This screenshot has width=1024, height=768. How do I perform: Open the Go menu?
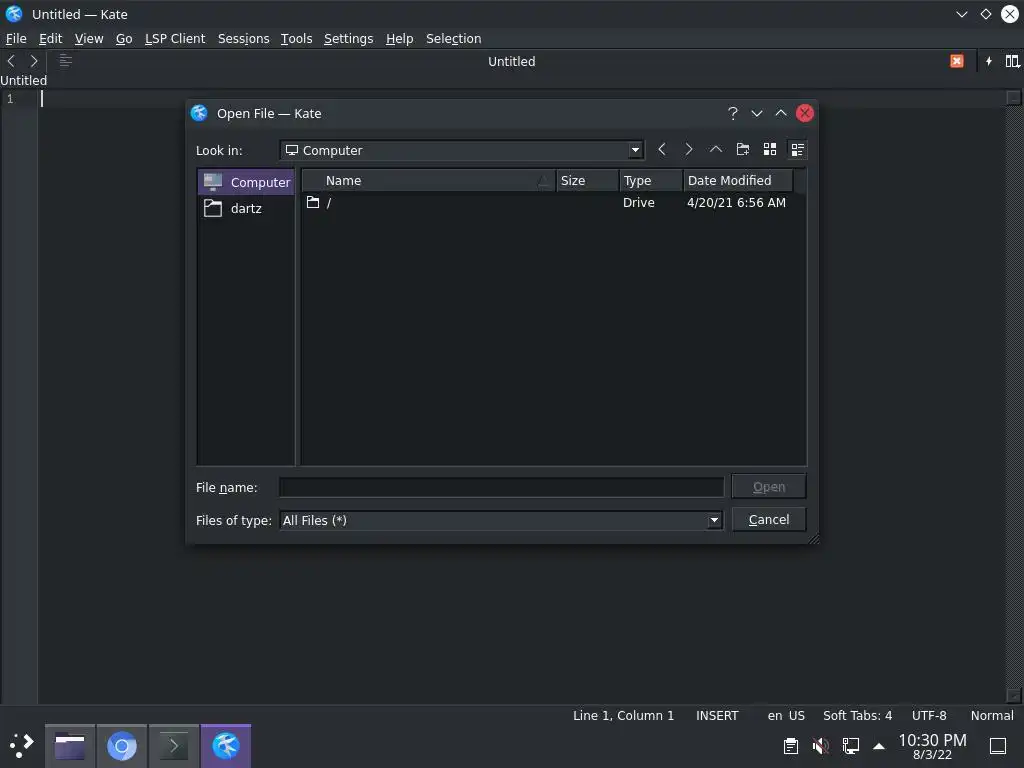point(124,39)
